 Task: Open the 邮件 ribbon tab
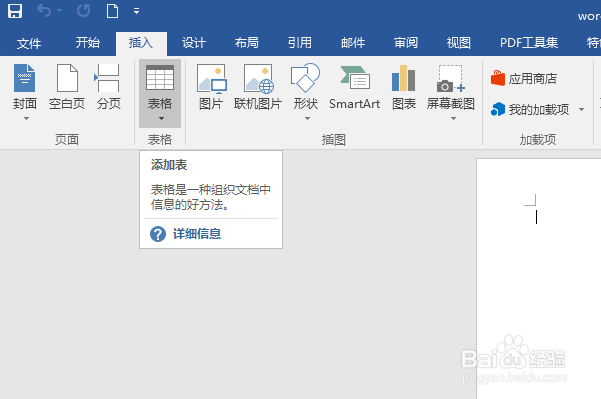click(x=353, y=43)
